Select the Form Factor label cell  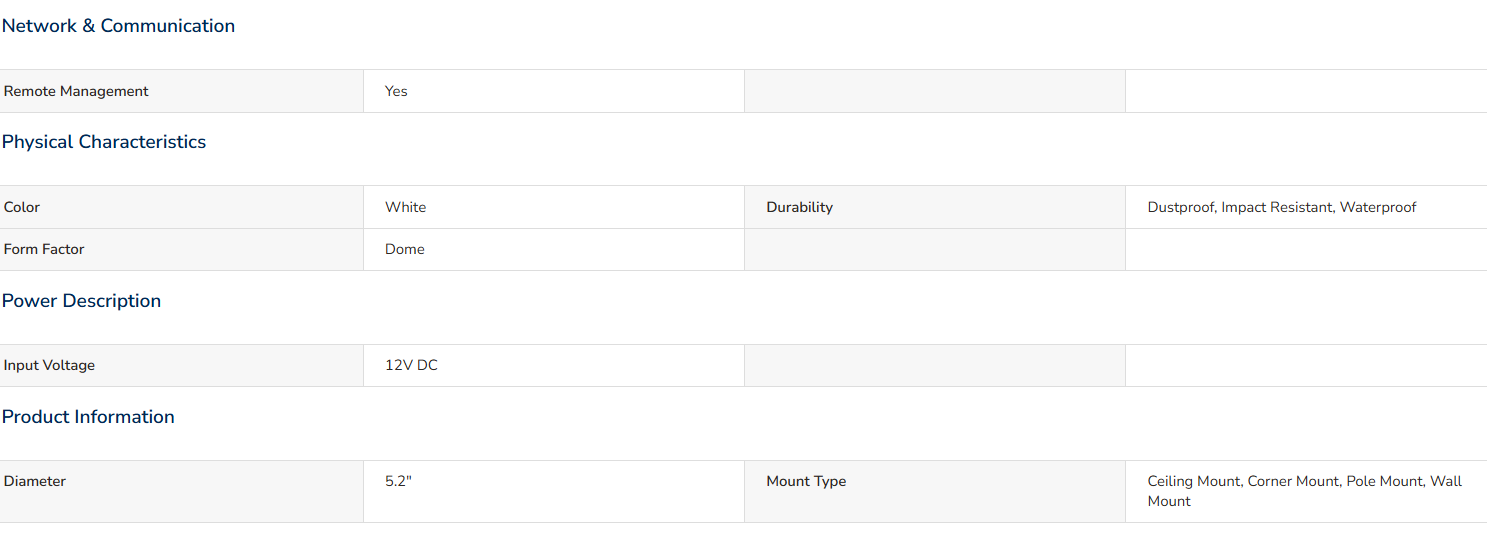[182, 249]
